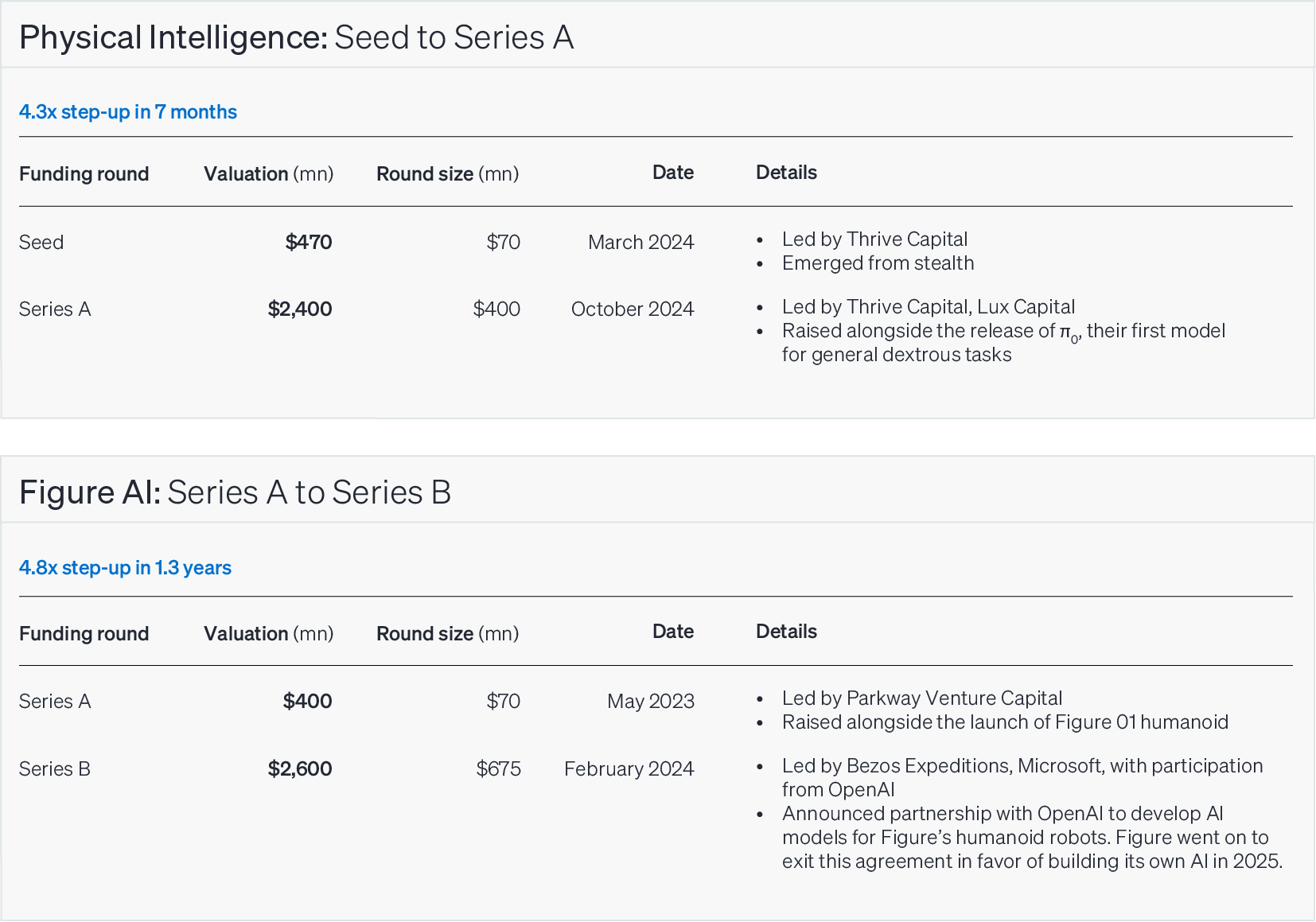1316x922 pixels.
Task: Click the $2,400 Series A valuation
Action: [300, 309]
